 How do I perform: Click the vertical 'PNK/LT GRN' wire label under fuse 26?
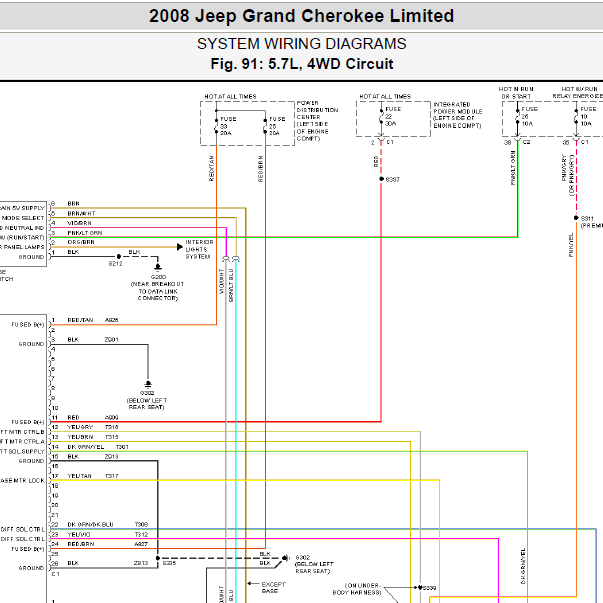(x=513, y=168)
